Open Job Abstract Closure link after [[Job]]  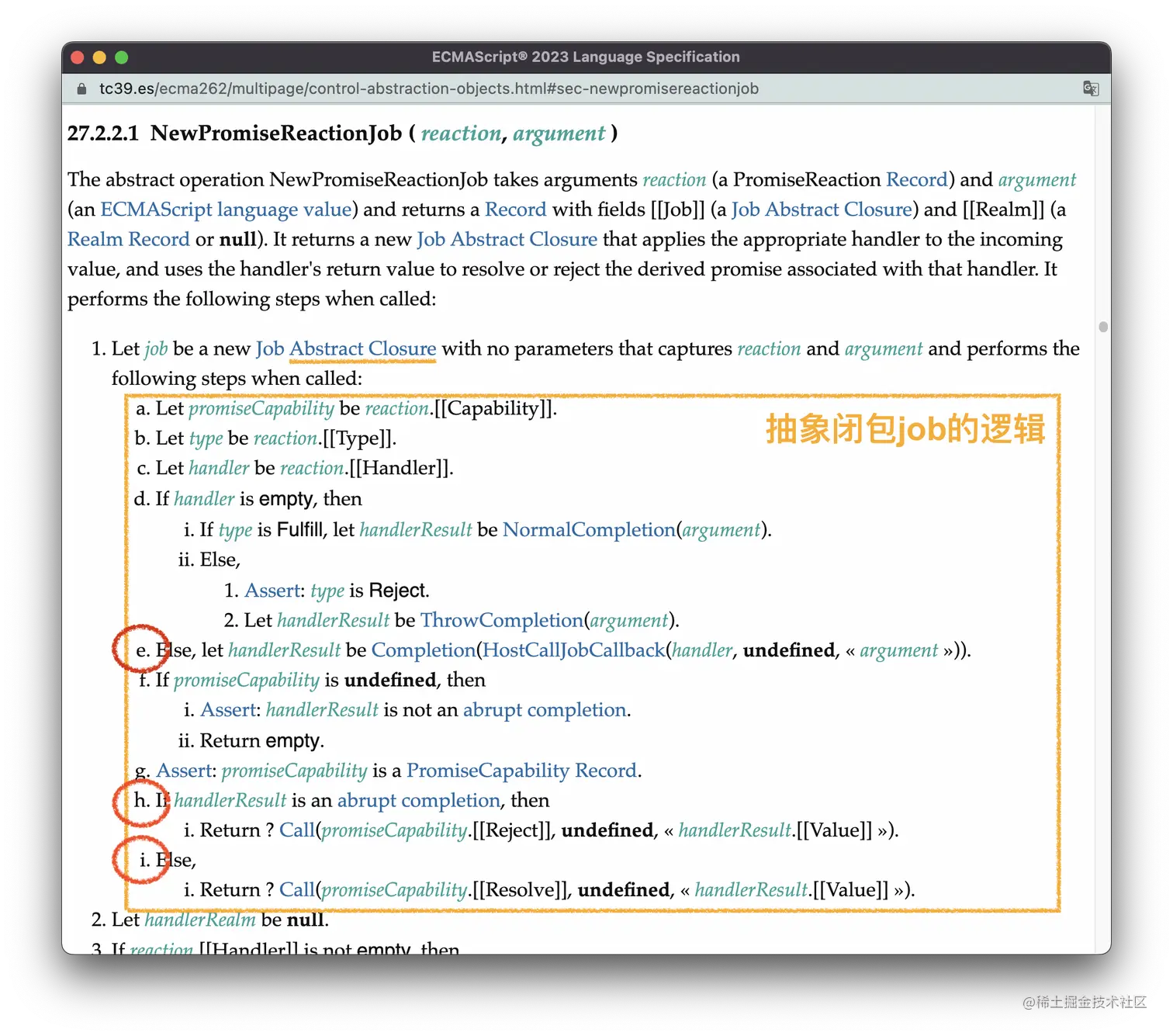(x=822, y=210)
